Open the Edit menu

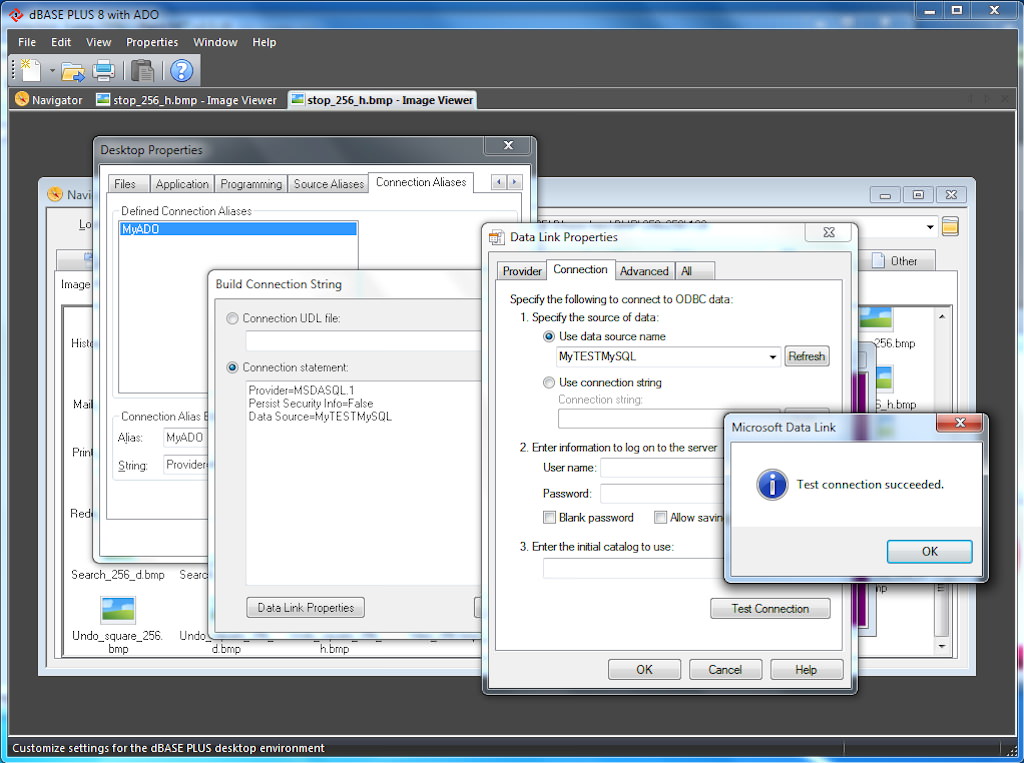pyautogui.click(x=61, y=42)
